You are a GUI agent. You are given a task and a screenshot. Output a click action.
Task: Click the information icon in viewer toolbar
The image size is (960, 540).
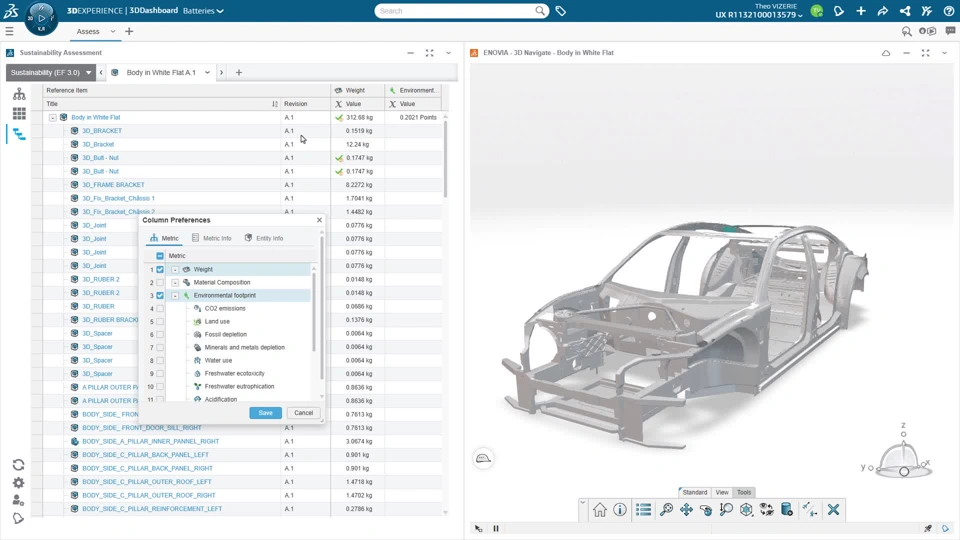coord(620,510)
